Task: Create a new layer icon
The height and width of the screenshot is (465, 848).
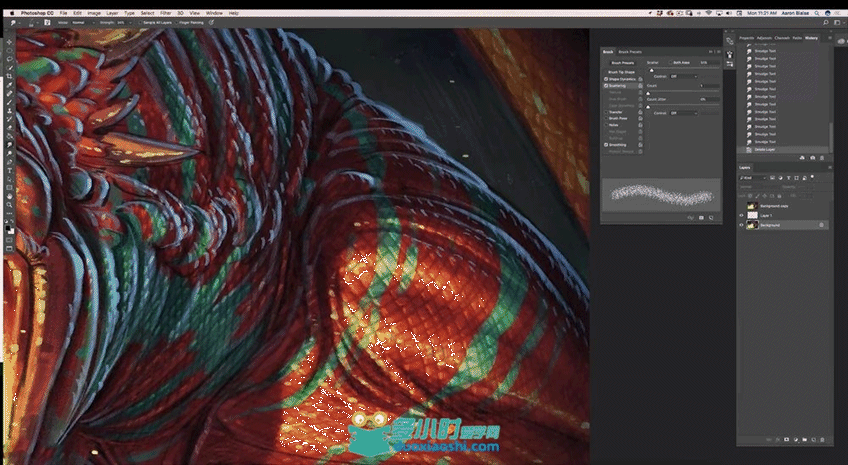Action: (814, 440)
